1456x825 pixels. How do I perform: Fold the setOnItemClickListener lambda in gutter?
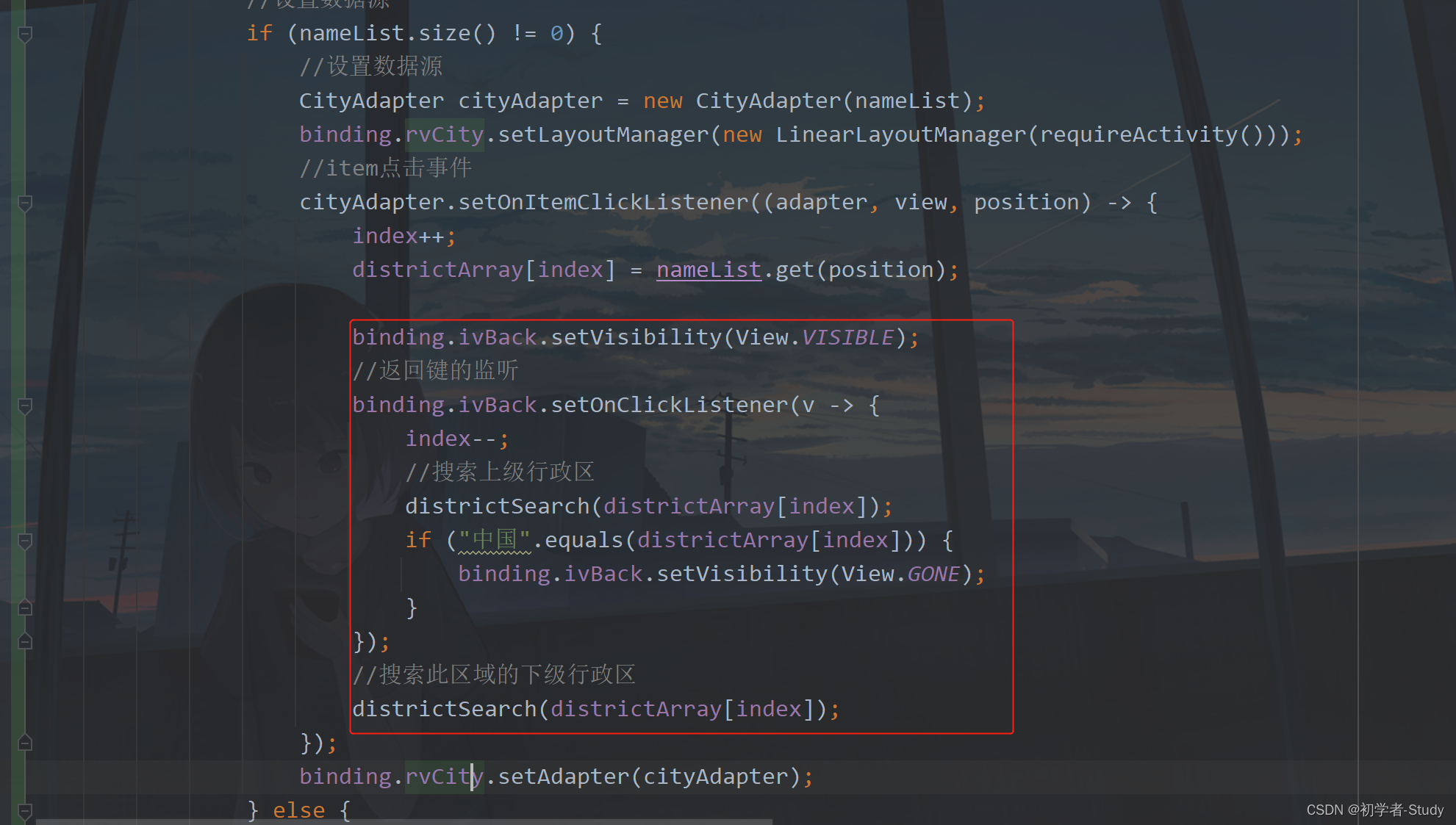point(25,203)
